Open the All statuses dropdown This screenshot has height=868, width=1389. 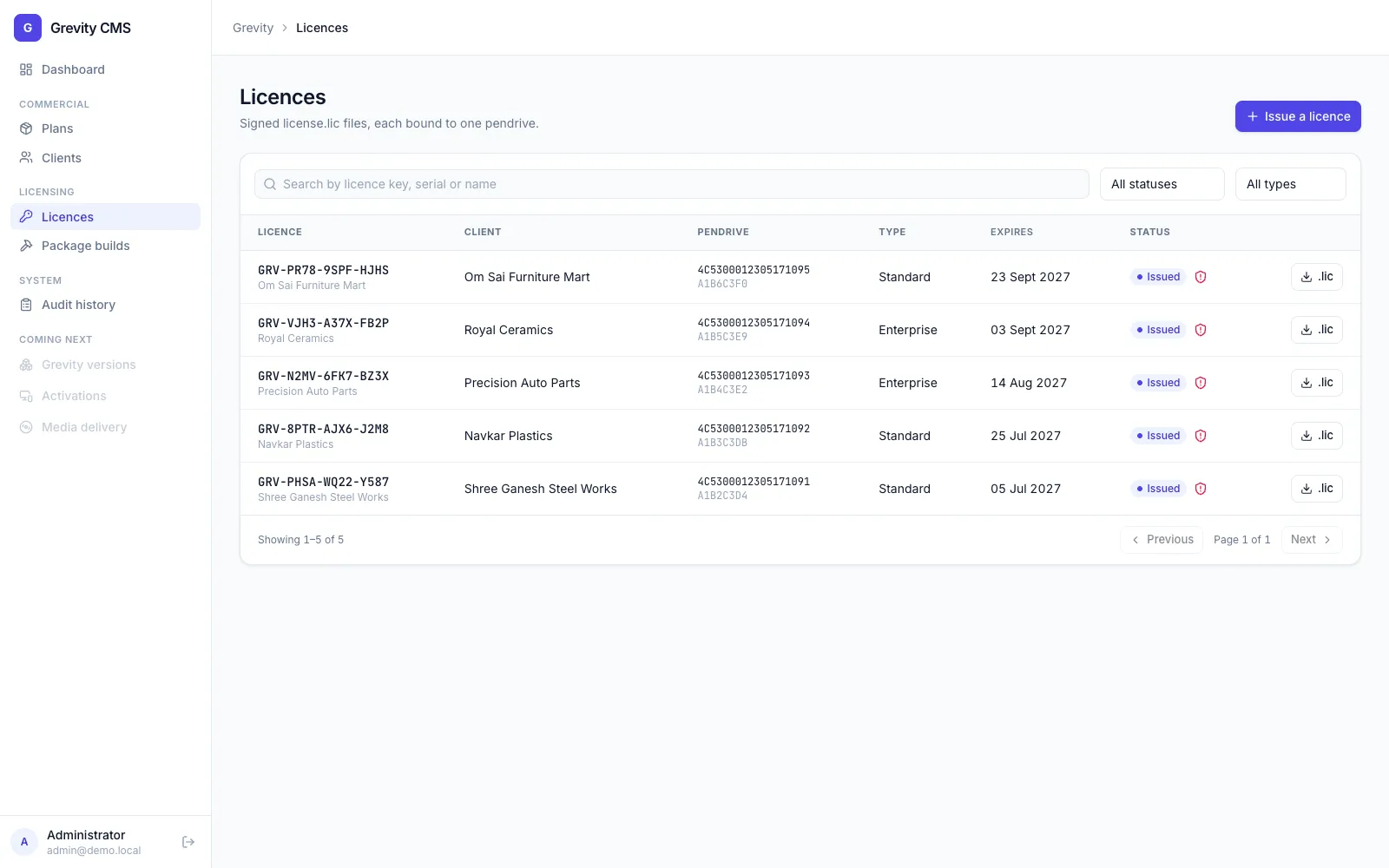tap(1162, 184)
